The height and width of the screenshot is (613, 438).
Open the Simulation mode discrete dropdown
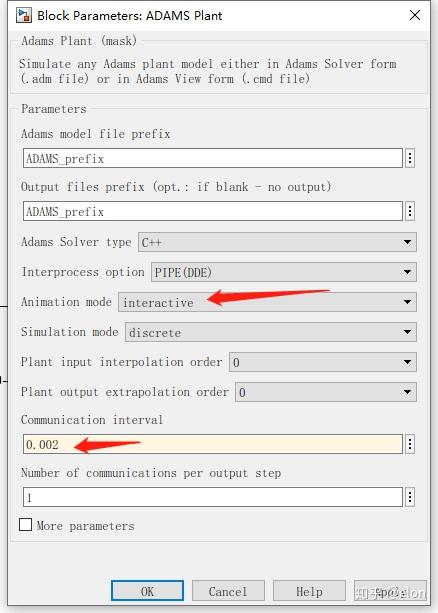(x=271, y=332)
